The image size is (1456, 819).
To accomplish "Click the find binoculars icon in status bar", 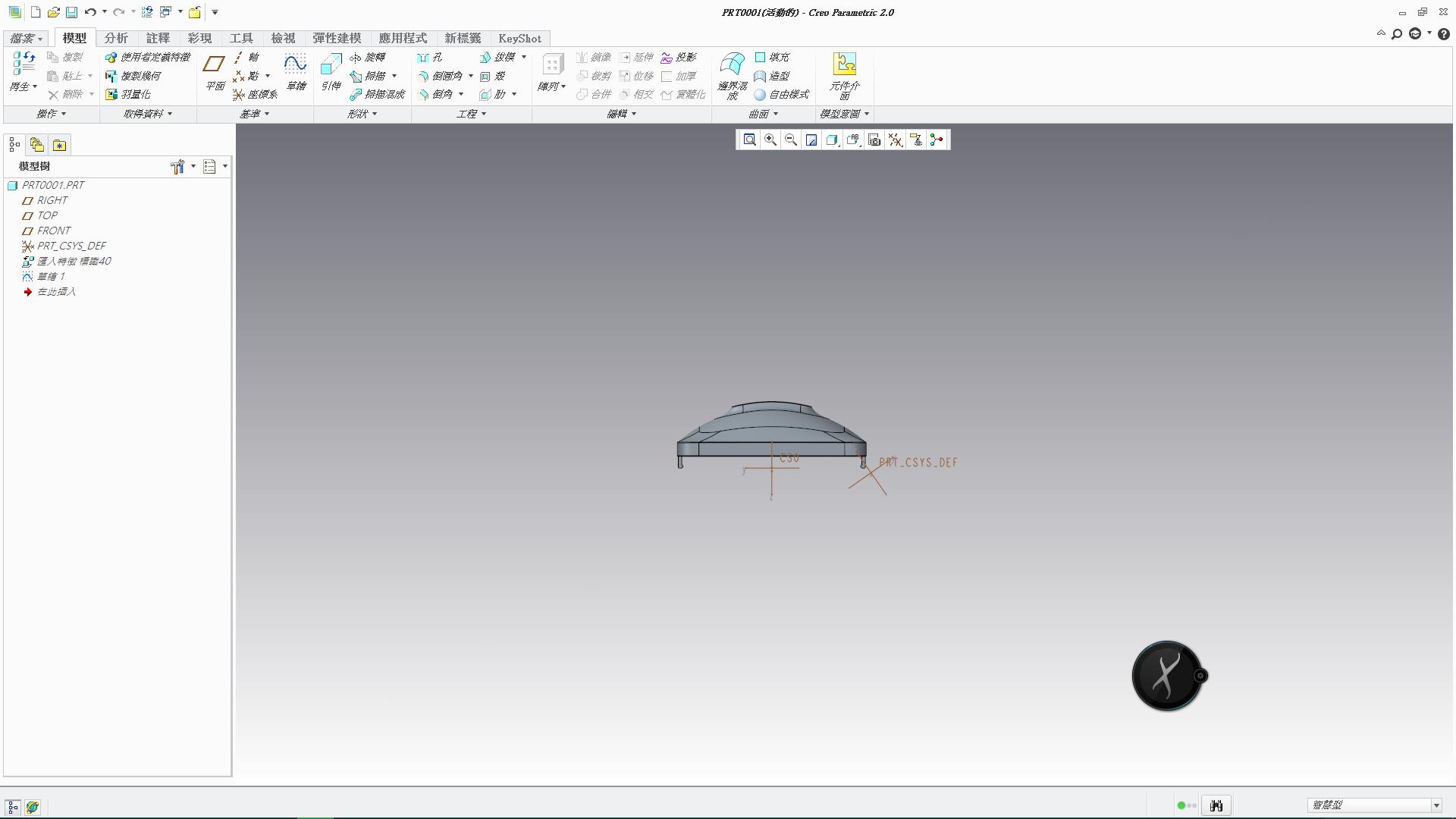I will (x=1216, y=806).
